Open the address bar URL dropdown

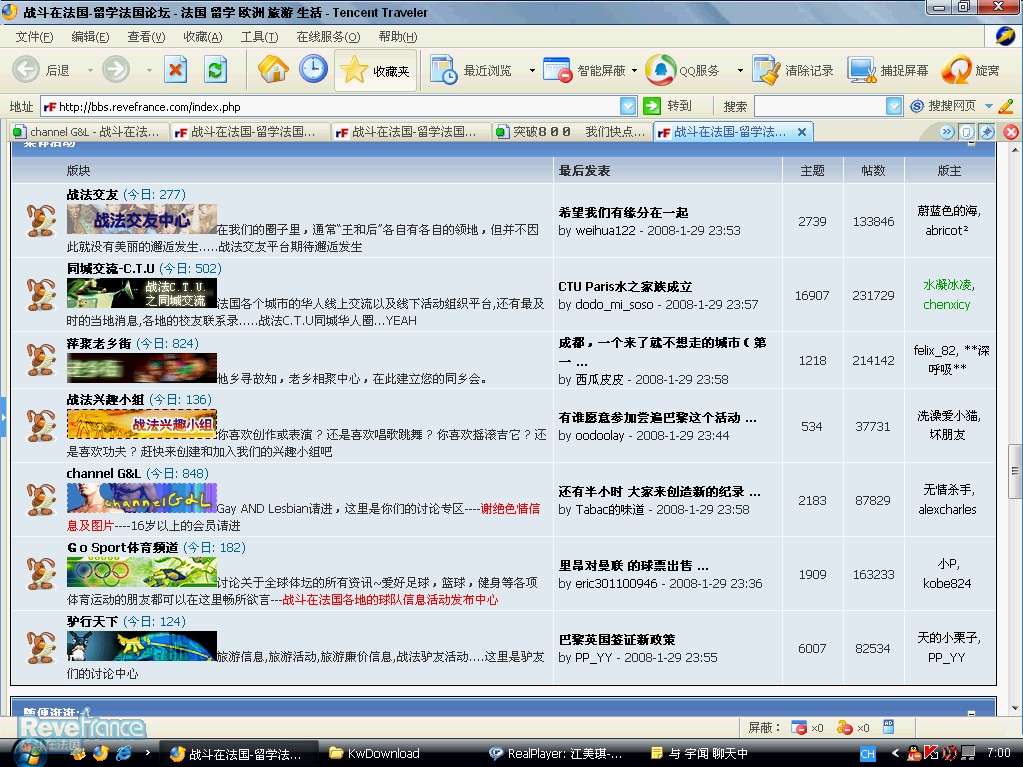pos(628,106)
